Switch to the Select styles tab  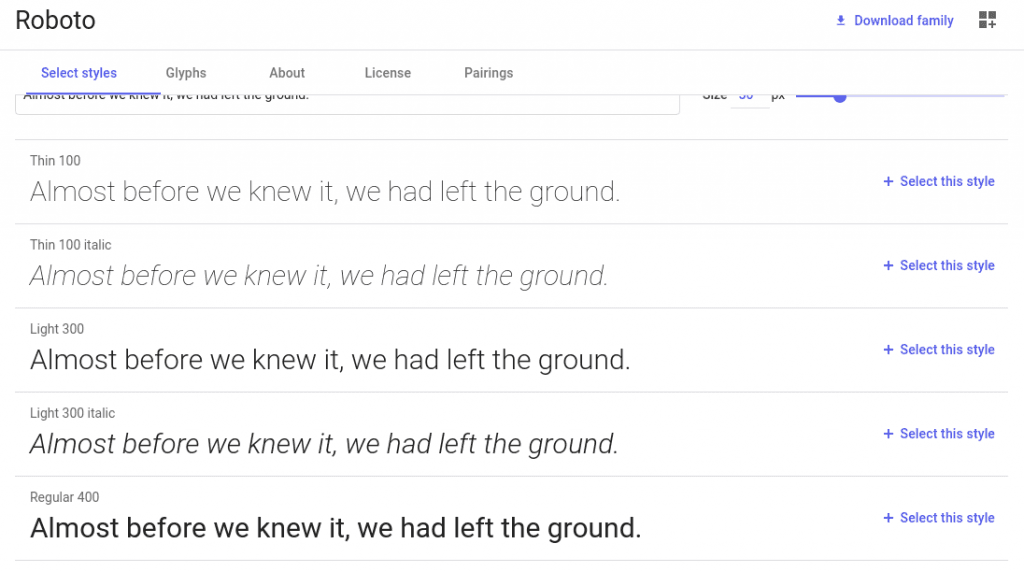pyautogui.click(x=79, y=73)
